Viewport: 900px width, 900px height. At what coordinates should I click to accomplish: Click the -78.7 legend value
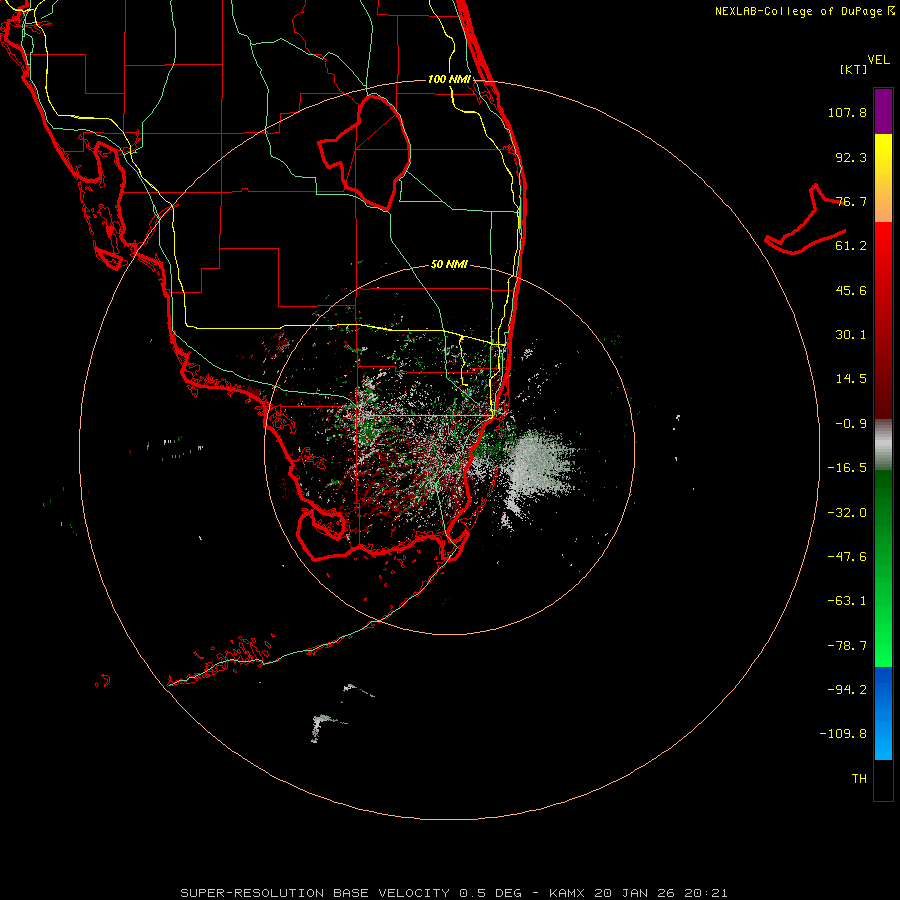[847, 646]
